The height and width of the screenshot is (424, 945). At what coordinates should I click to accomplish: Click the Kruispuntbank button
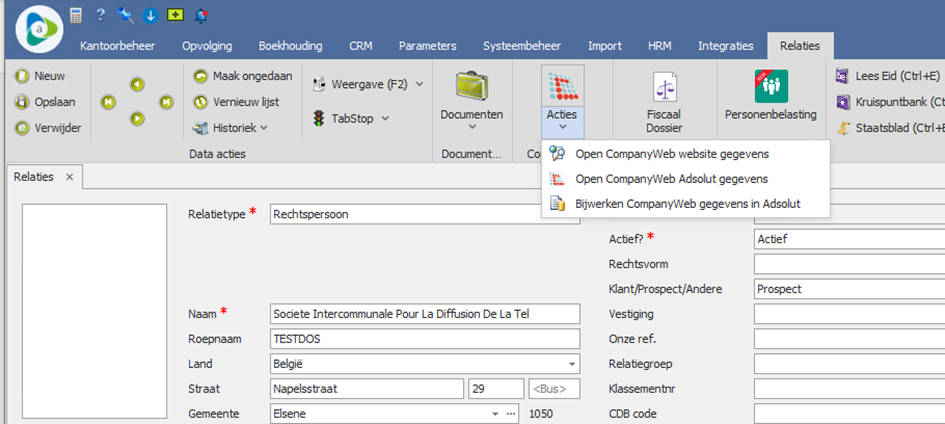(889, 102)
